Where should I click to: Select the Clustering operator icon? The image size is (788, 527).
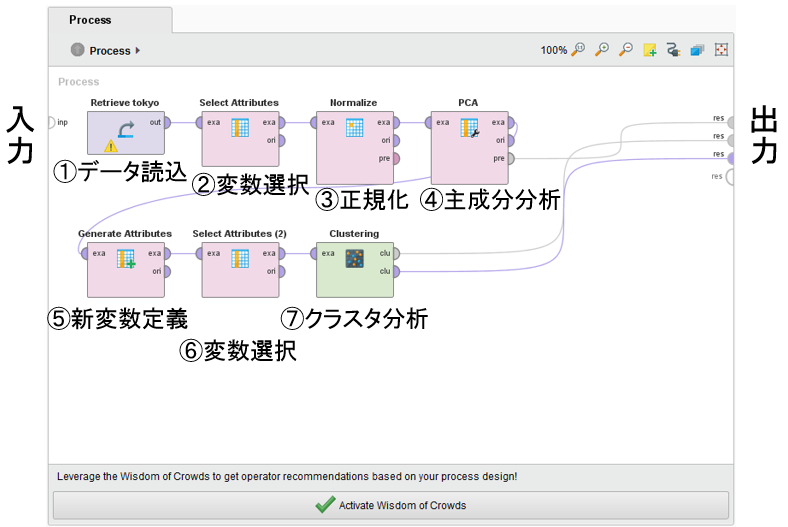click(354, 259)
